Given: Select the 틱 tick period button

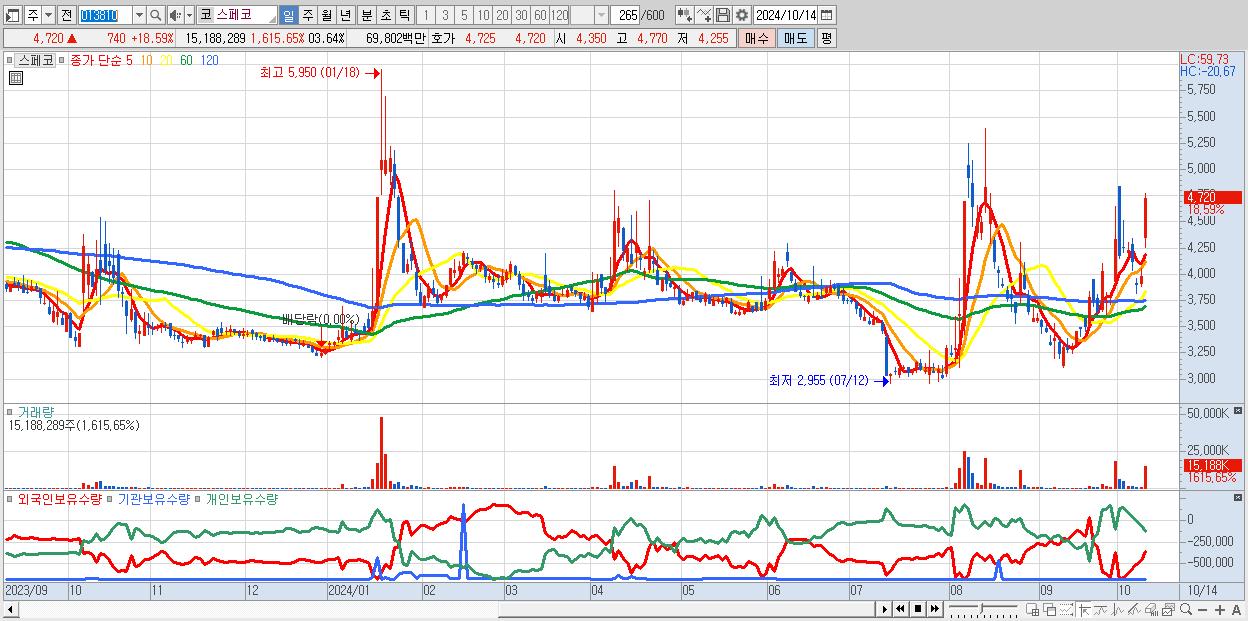Looking at the screenshot, I should pyautogui.click(x=403, y=15).
